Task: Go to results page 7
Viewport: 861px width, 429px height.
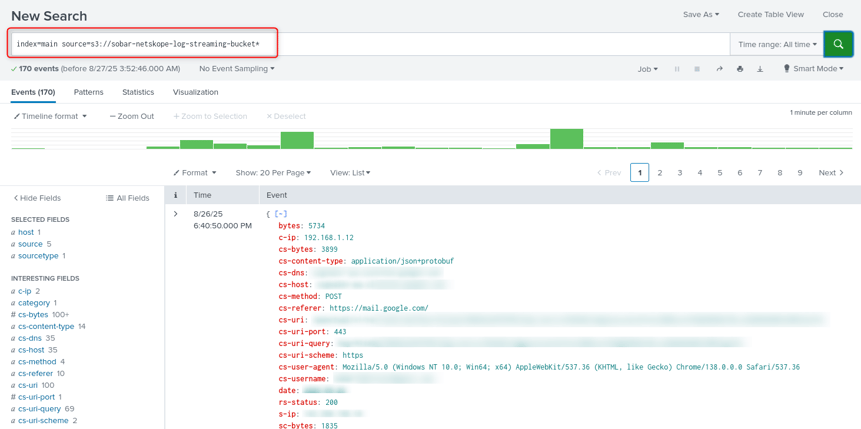Action: pyautogui.click(x=760, y=172)
